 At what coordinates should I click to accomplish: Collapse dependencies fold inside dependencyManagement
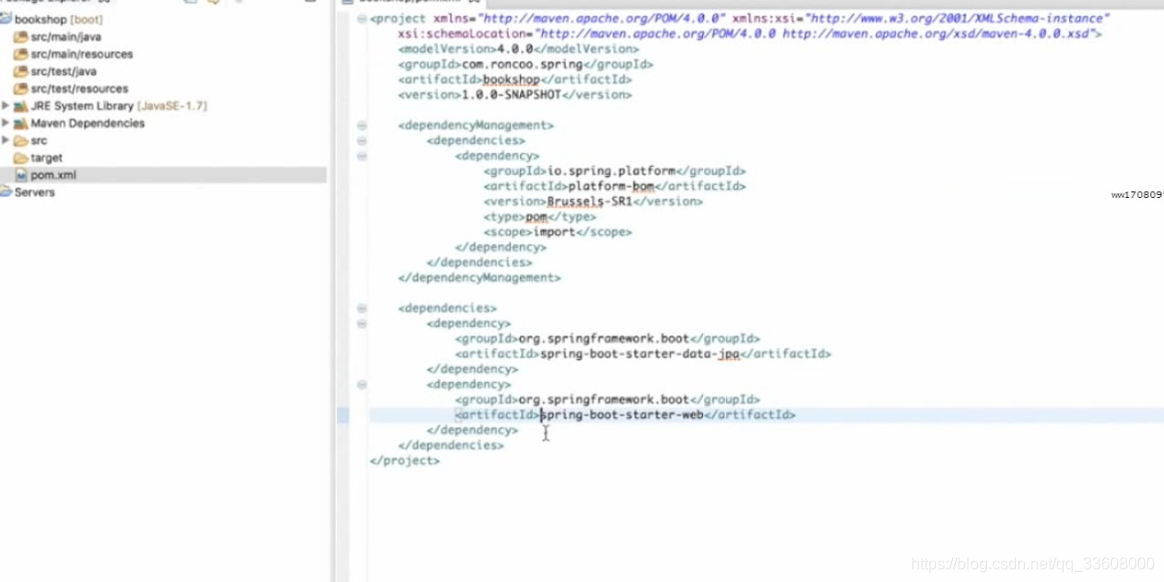click(362, 140)
